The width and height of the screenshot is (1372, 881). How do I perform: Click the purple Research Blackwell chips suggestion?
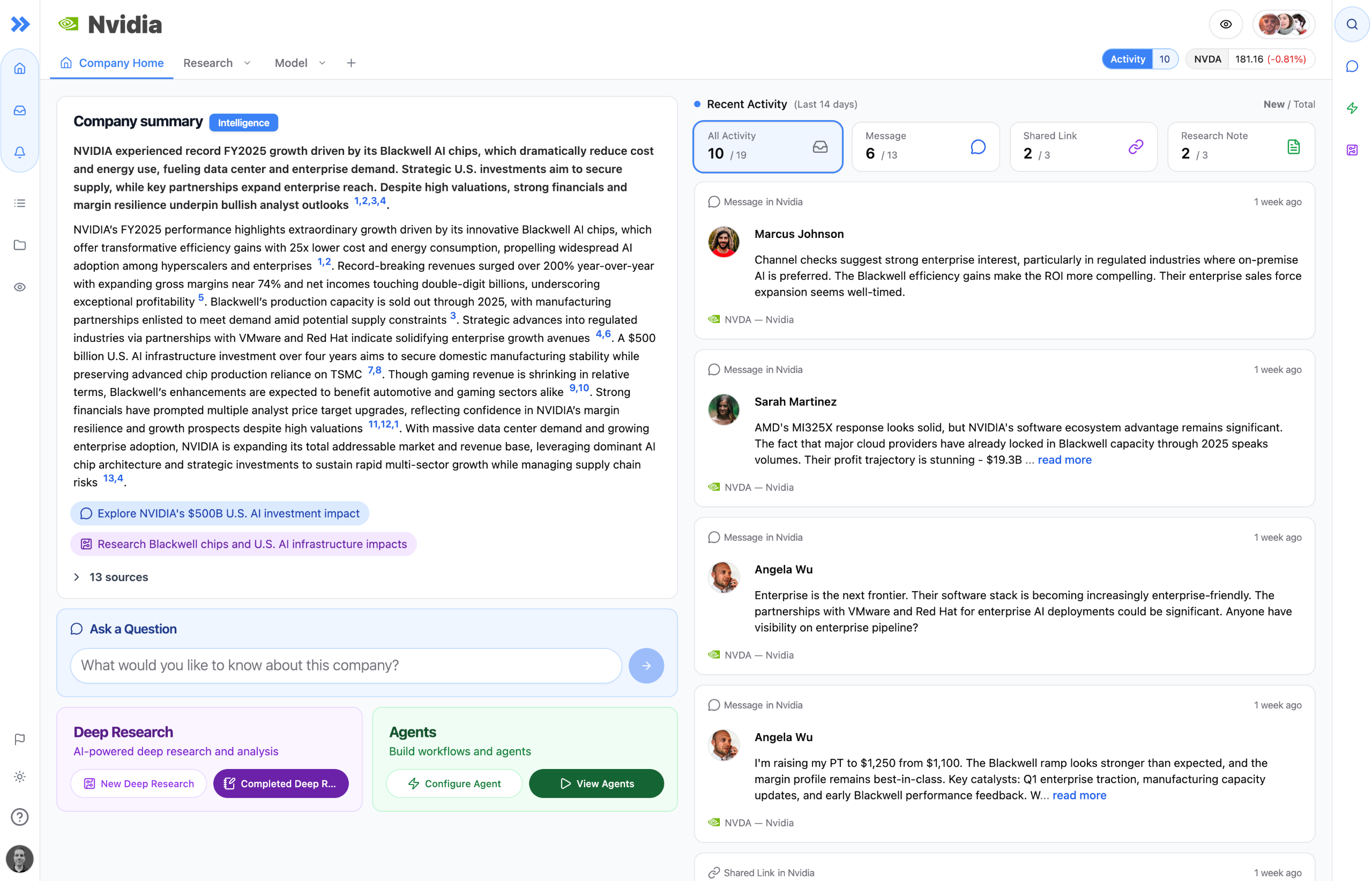tap(244, 544)
